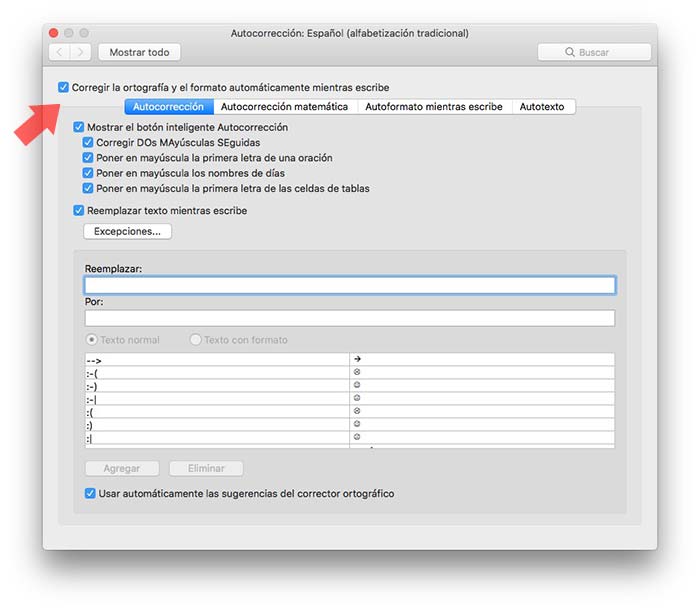
Task: Disable Reemplazar texto mientras escribe
Action: (79, 211)
